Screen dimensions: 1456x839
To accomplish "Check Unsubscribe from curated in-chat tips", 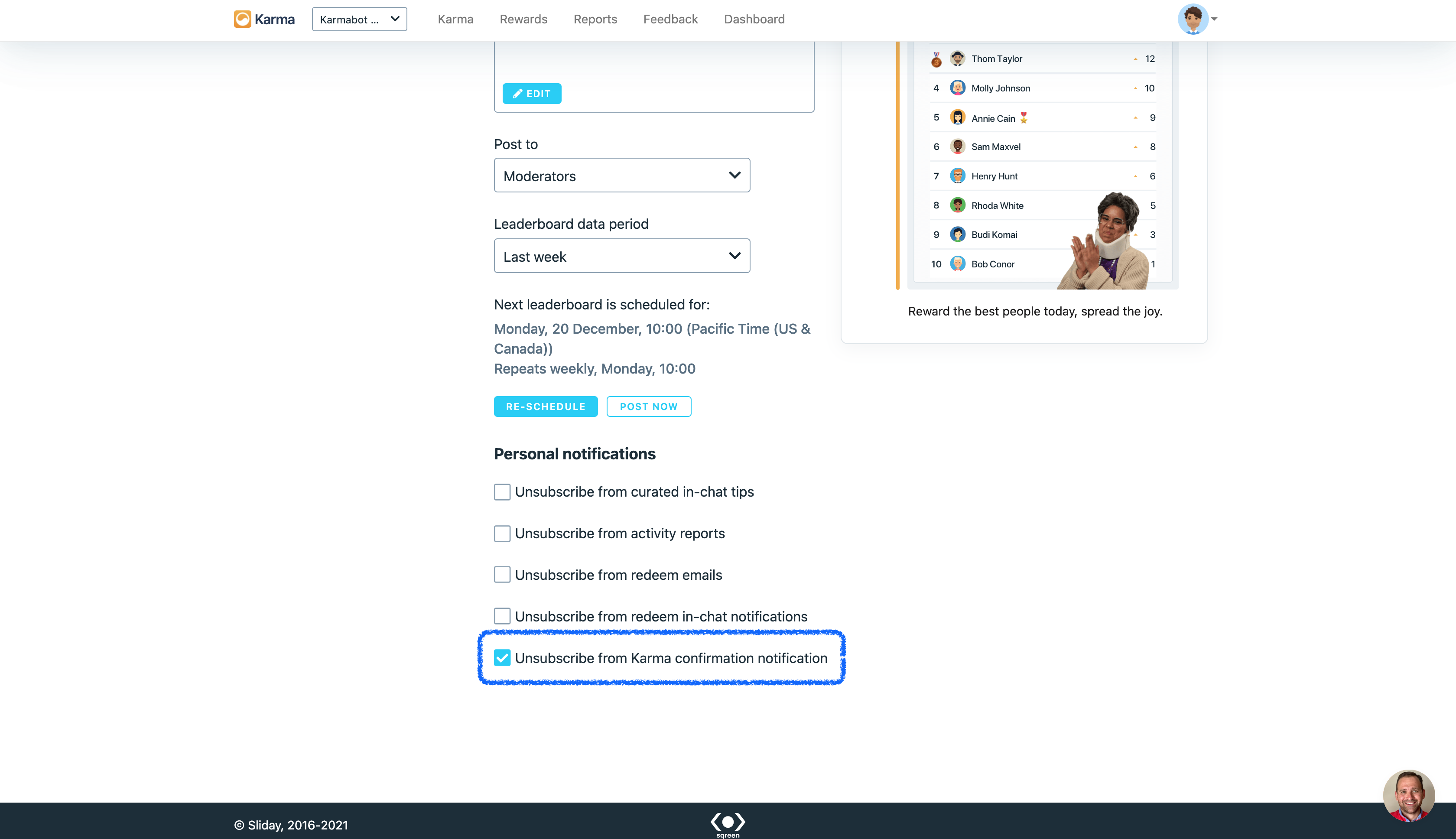I will pyautogui.click(x=502, y=491).
